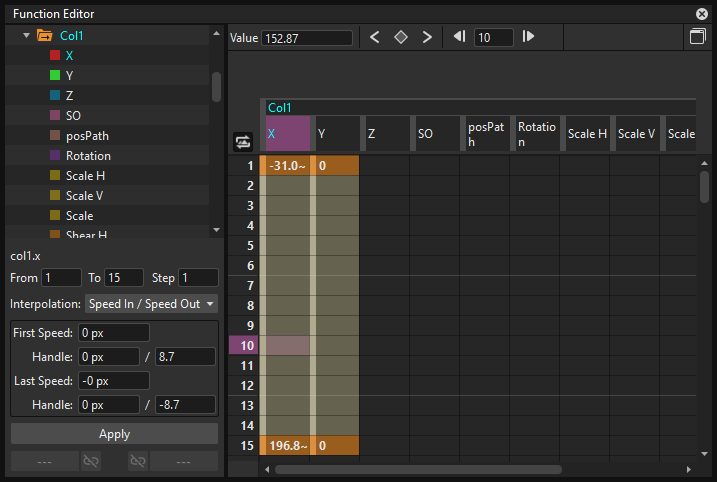Set keyframe with diamond icon
Image resolution: width=717 pixels, height=482 pixels.
tap(401, 37)
